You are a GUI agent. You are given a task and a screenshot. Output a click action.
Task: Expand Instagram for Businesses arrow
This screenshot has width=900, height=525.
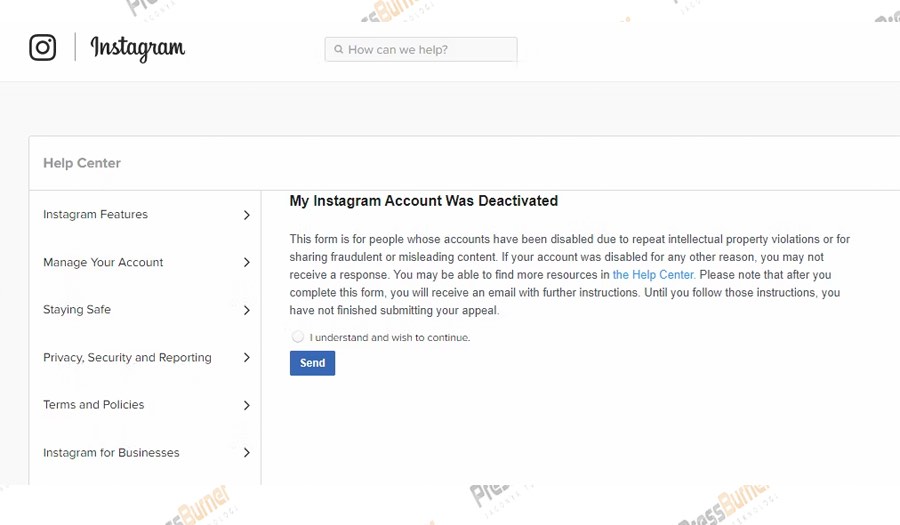coord(247,453)
